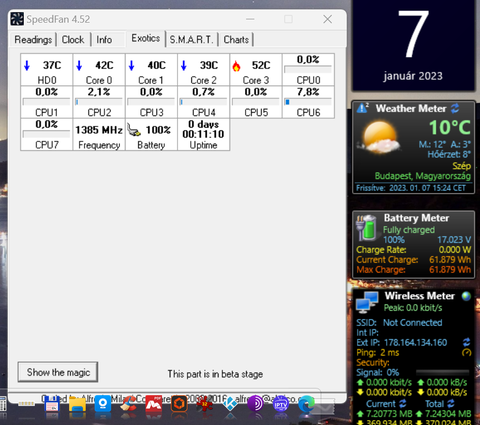Click the Battery Meter battery plug icon
The height and width of the screenshot is (425, 480).
(x=367, y=228)
